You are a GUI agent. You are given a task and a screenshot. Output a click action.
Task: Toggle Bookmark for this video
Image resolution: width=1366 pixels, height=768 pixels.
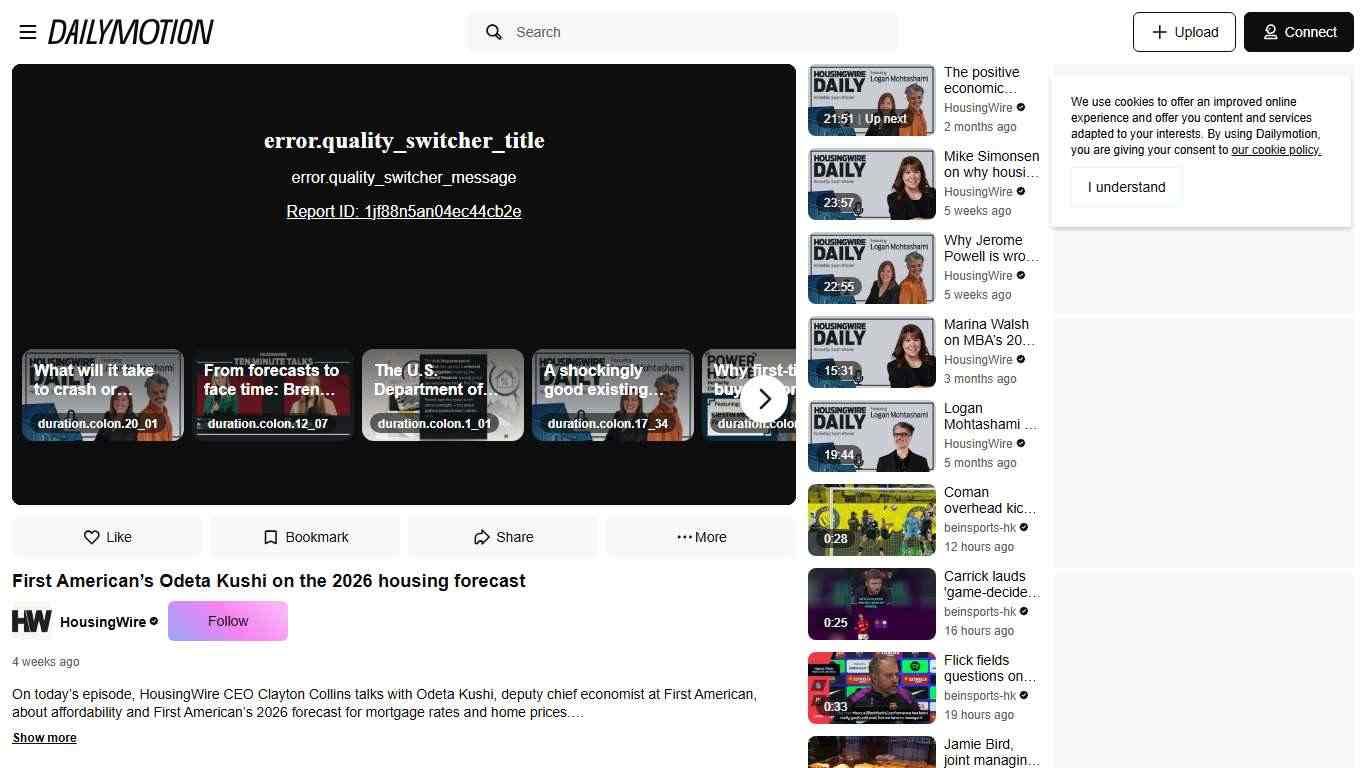pos(304,537)
